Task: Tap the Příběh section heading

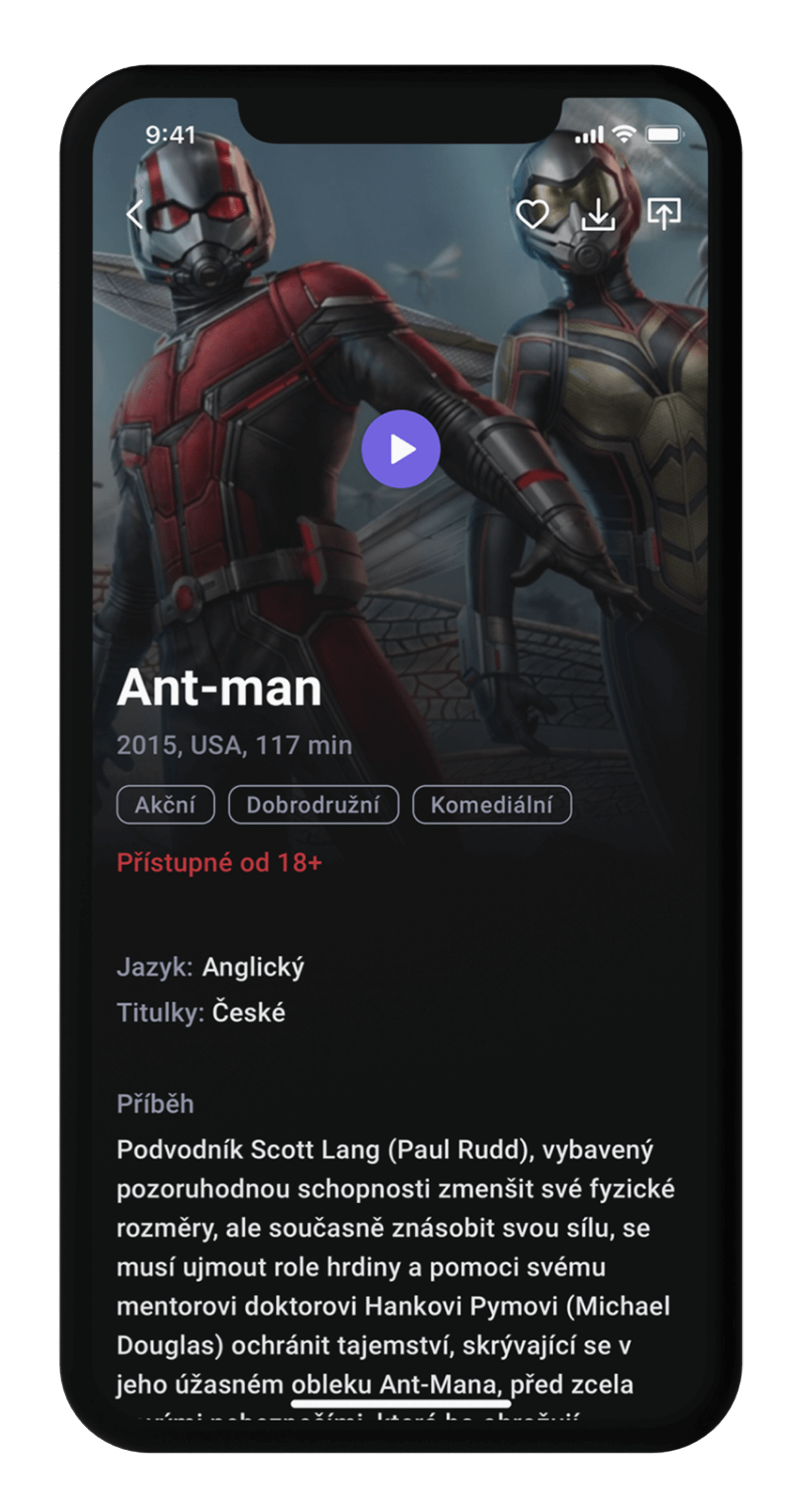Action: click(x=155, y=1103)
